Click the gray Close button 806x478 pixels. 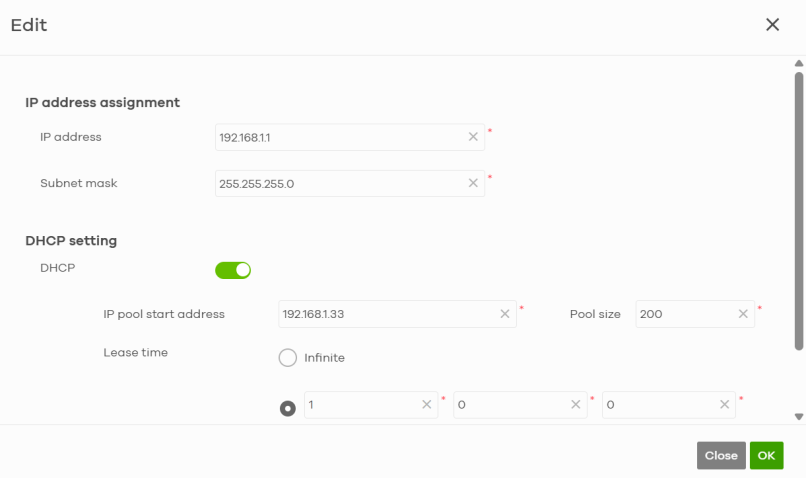point(721,455)
